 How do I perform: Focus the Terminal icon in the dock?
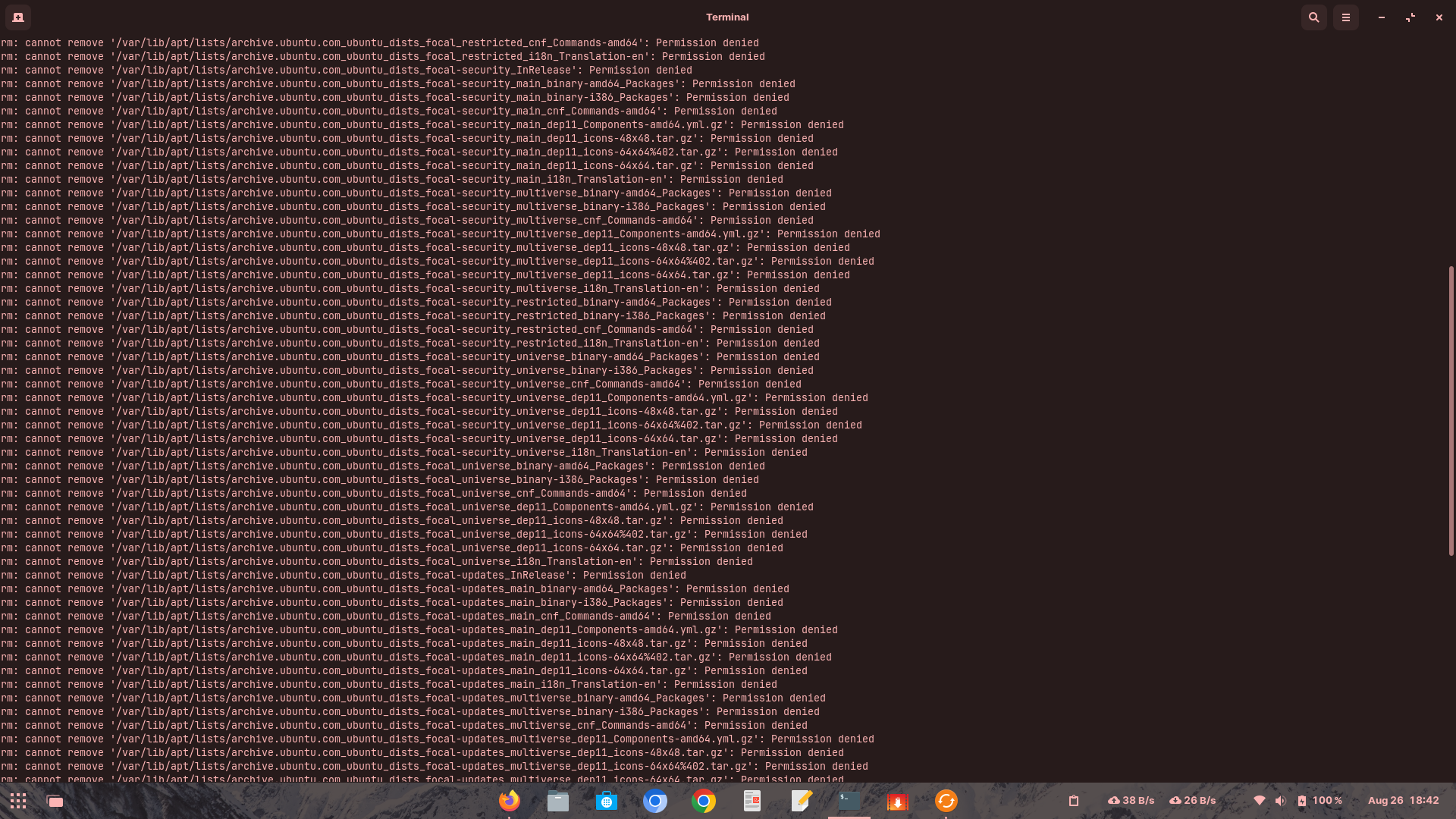point(849,801)
